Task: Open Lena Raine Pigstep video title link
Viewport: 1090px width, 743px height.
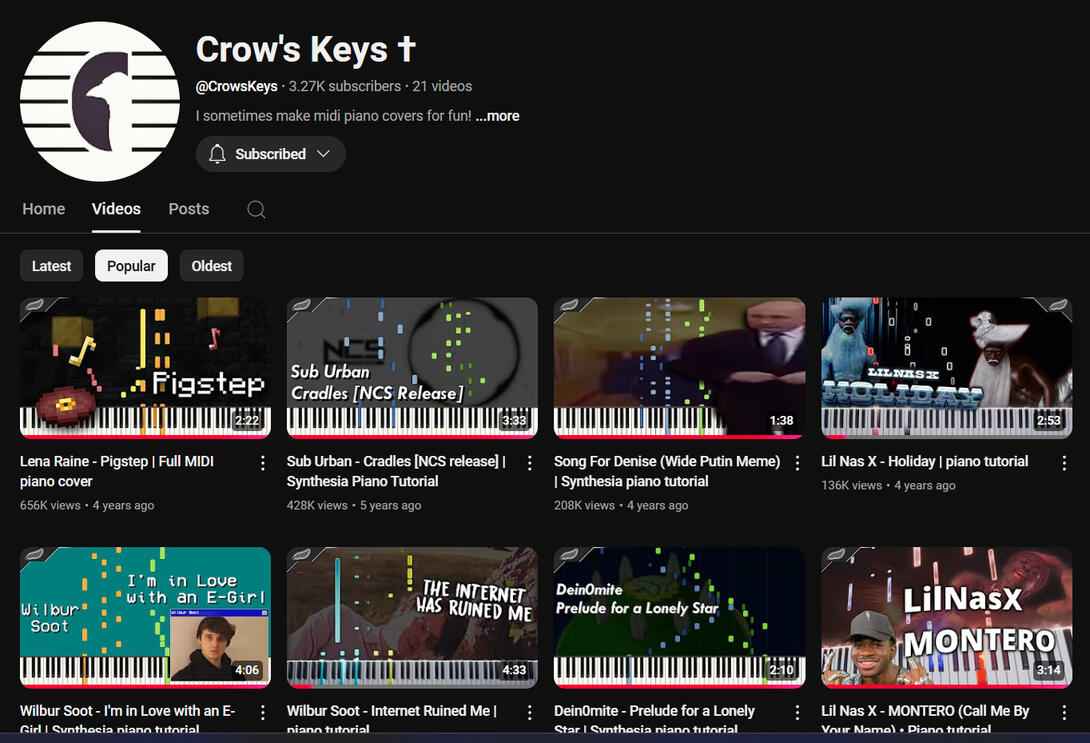Action: (x=117, y=471)
